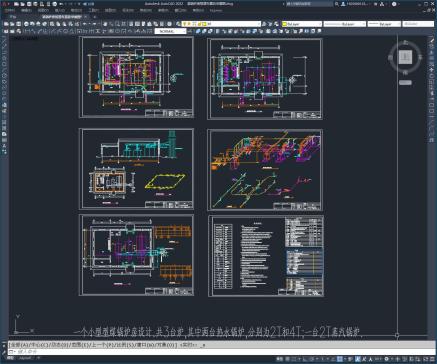Click the shopping cart icon in title bar
This screenshot has width=437, height=364.
click(x=376, y=4)
